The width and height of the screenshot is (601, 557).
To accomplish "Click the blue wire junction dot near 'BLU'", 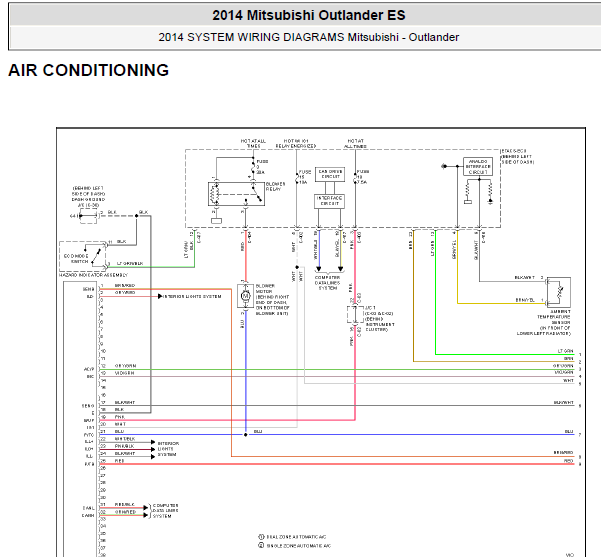I will [x=246, y=435].
